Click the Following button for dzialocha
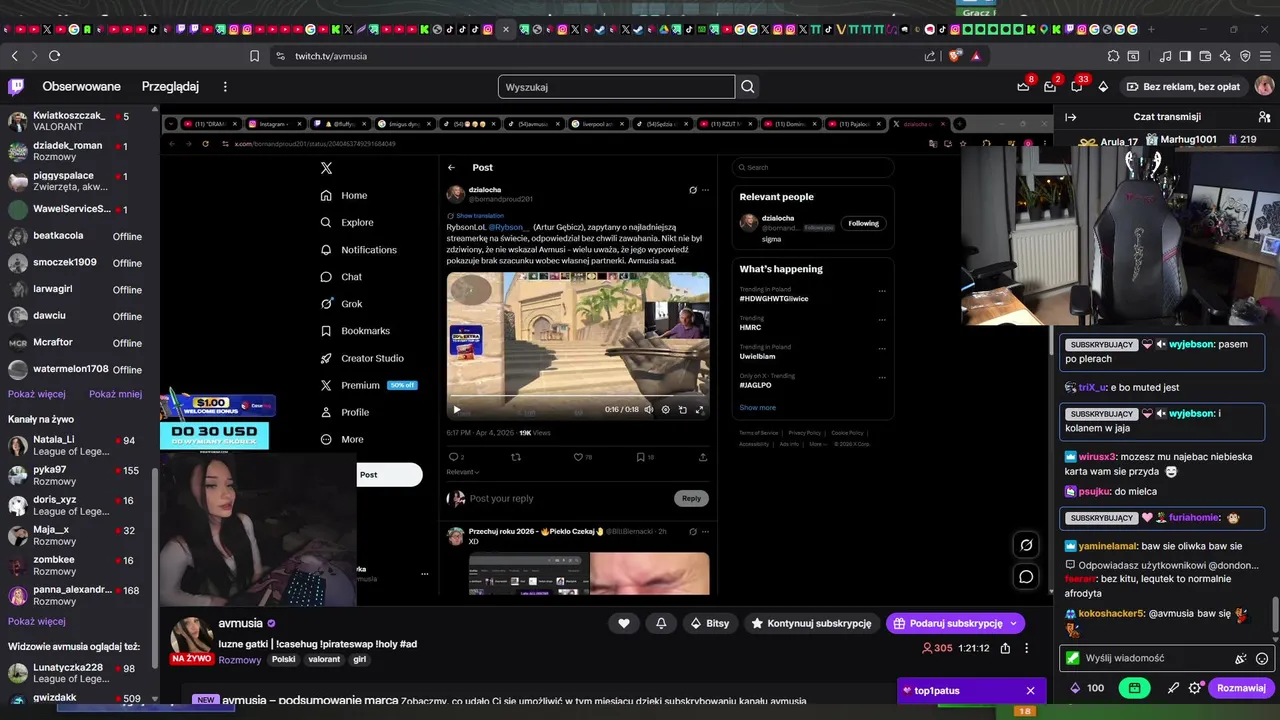Viewport: 1280px width, 720px height. (x=864, y=223)
